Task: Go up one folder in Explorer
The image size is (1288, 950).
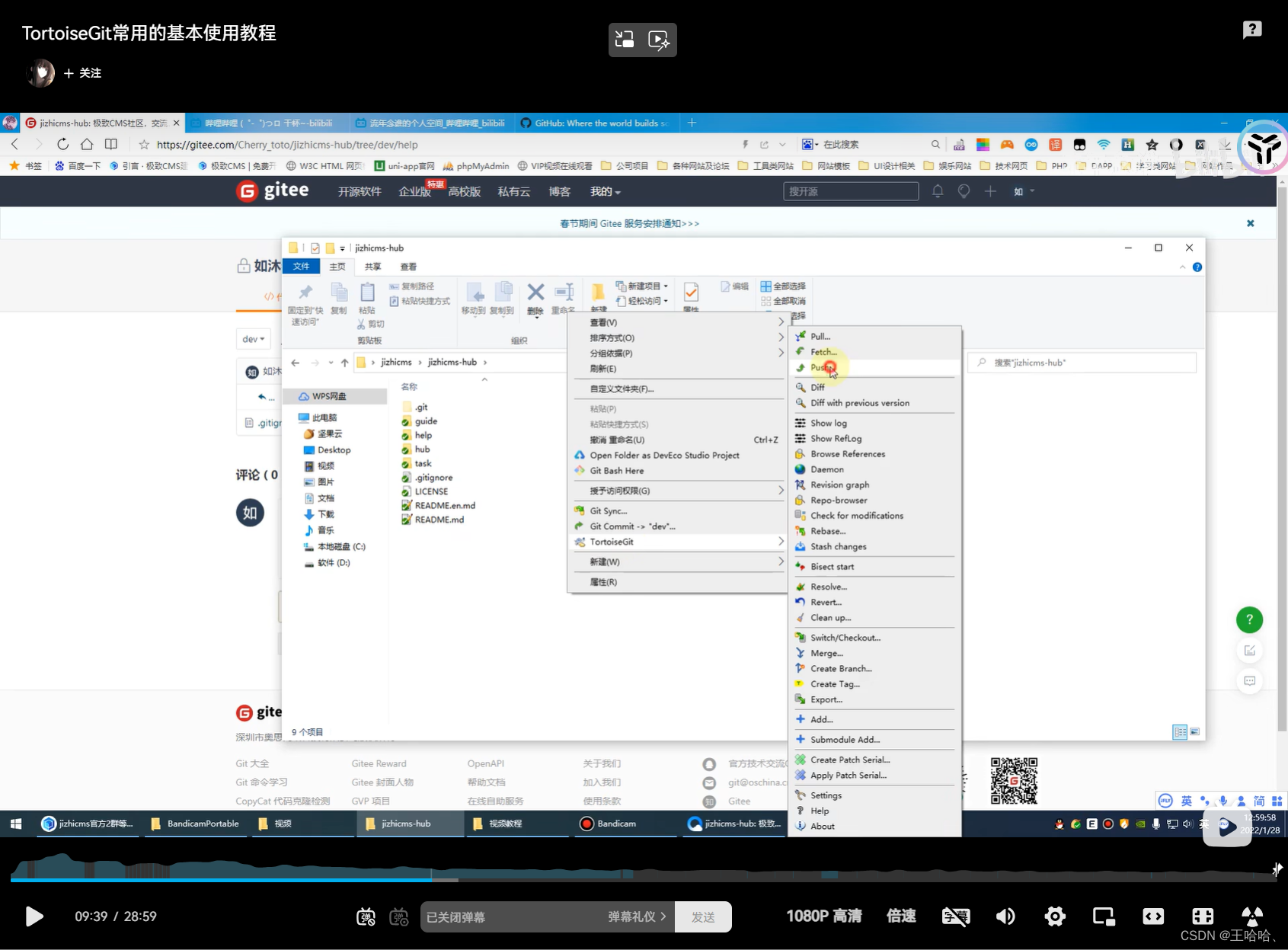Action: [344, 363]
